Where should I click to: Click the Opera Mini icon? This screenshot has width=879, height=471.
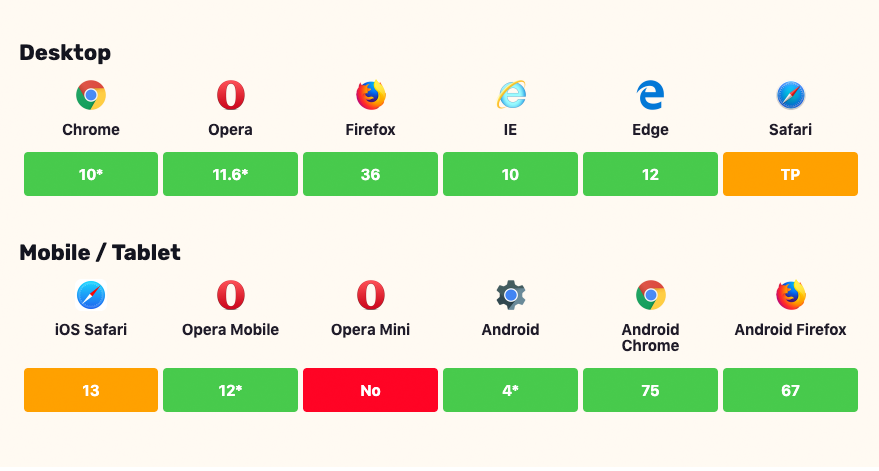point(371,296)
